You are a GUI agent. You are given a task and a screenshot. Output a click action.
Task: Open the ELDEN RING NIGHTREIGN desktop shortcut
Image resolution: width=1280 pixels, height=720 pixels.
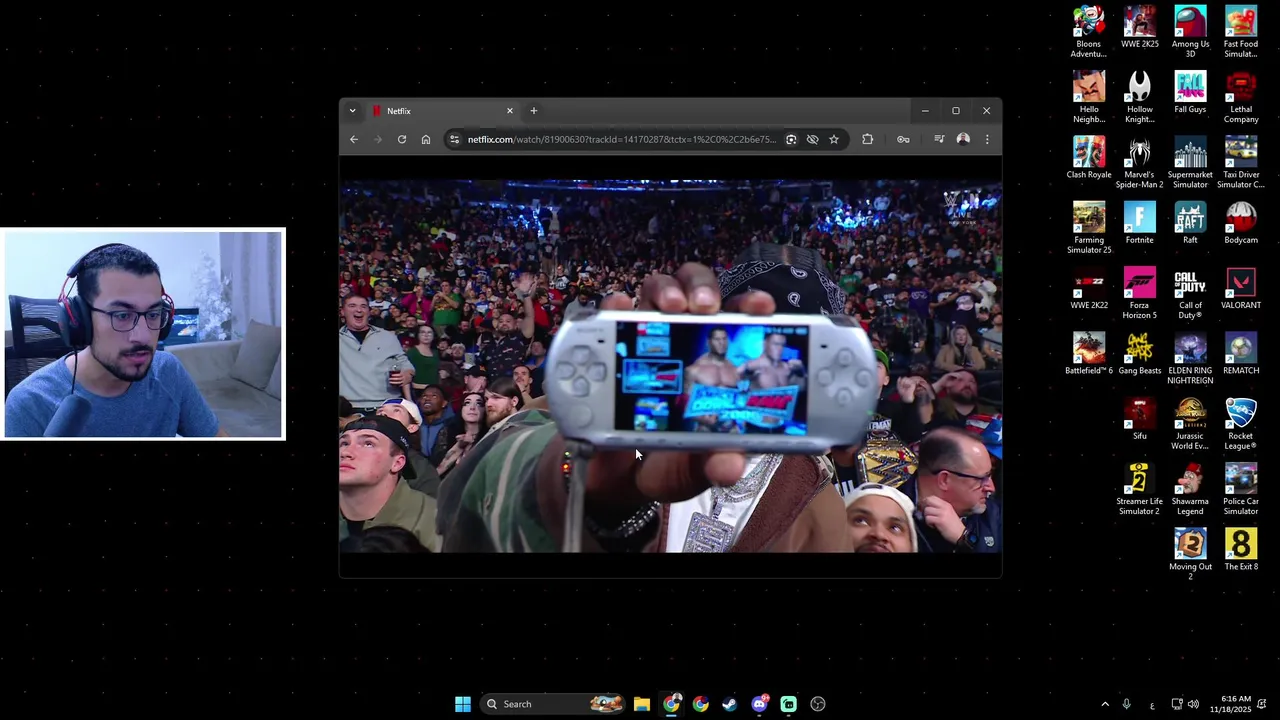(1190, 359)
